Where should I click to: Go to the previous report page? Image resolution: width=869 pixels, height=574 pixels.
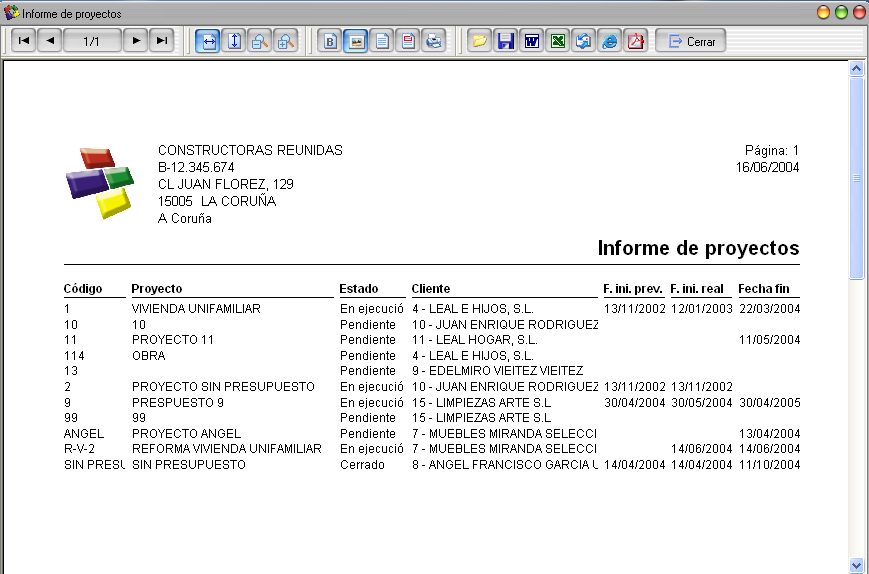[x=50, y=40]
